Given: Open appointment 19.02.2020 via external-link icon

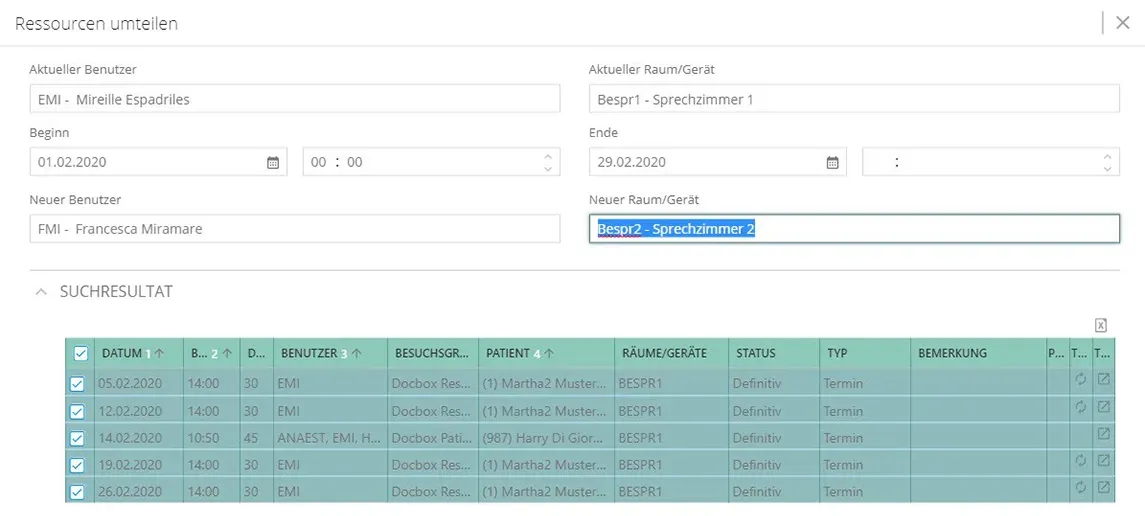Looking at the screenshot, I should (x=1103, y=461).
